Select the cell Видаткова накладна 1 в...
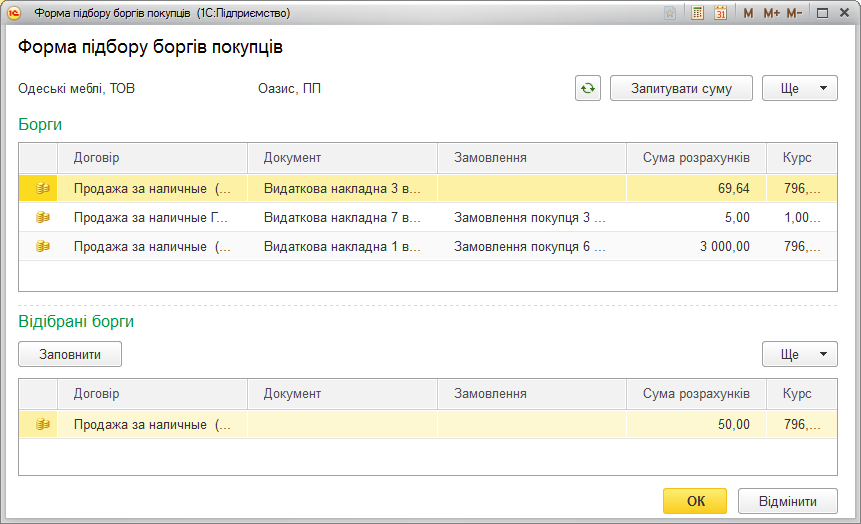This screenshot has height=524, width=861. point(343,247)
